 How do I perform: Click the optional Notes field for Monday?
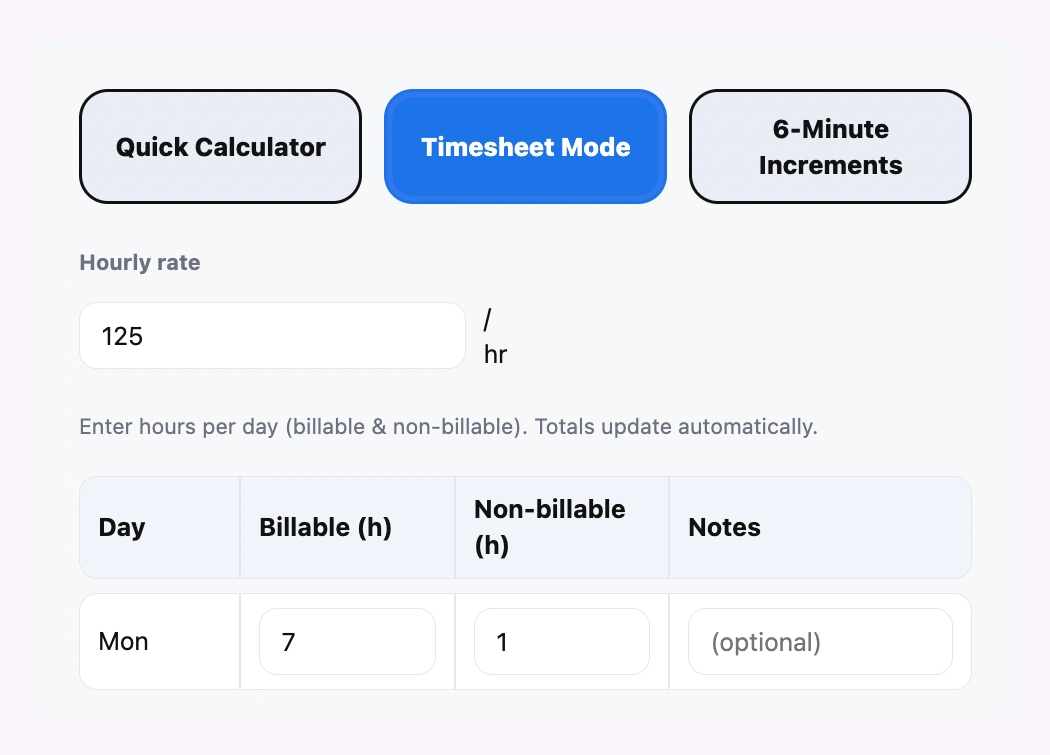click(820, 641)
